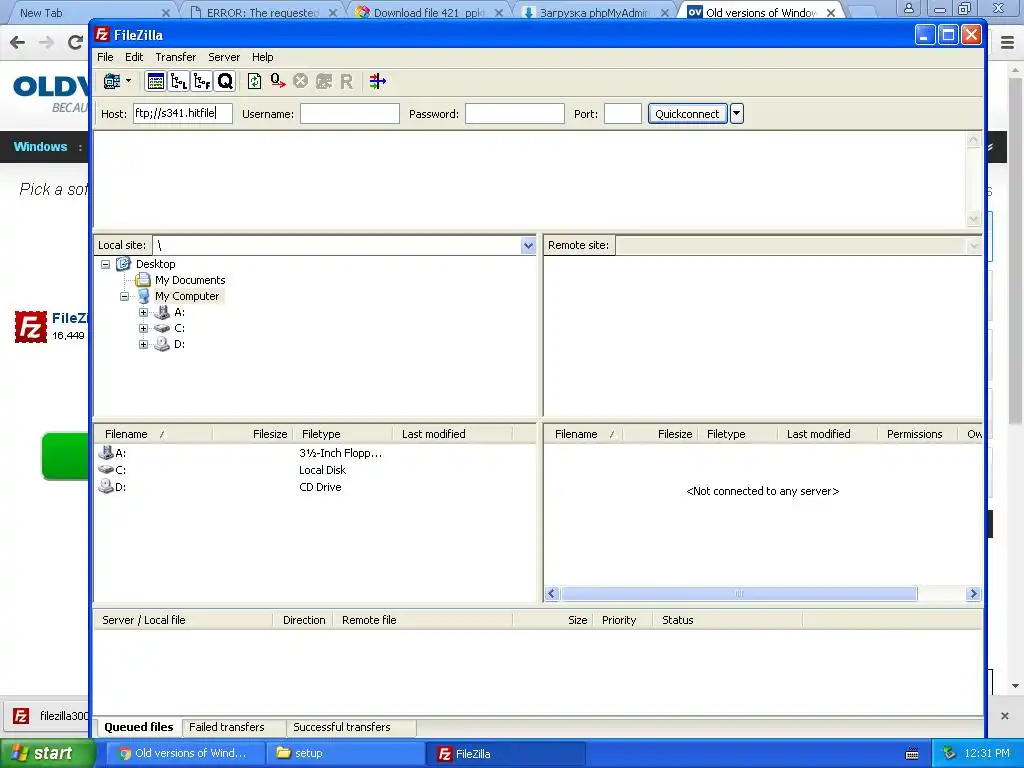Collapse the My Computer tree node
This screenshot has height=768, width=1024.
pos(124,296)
